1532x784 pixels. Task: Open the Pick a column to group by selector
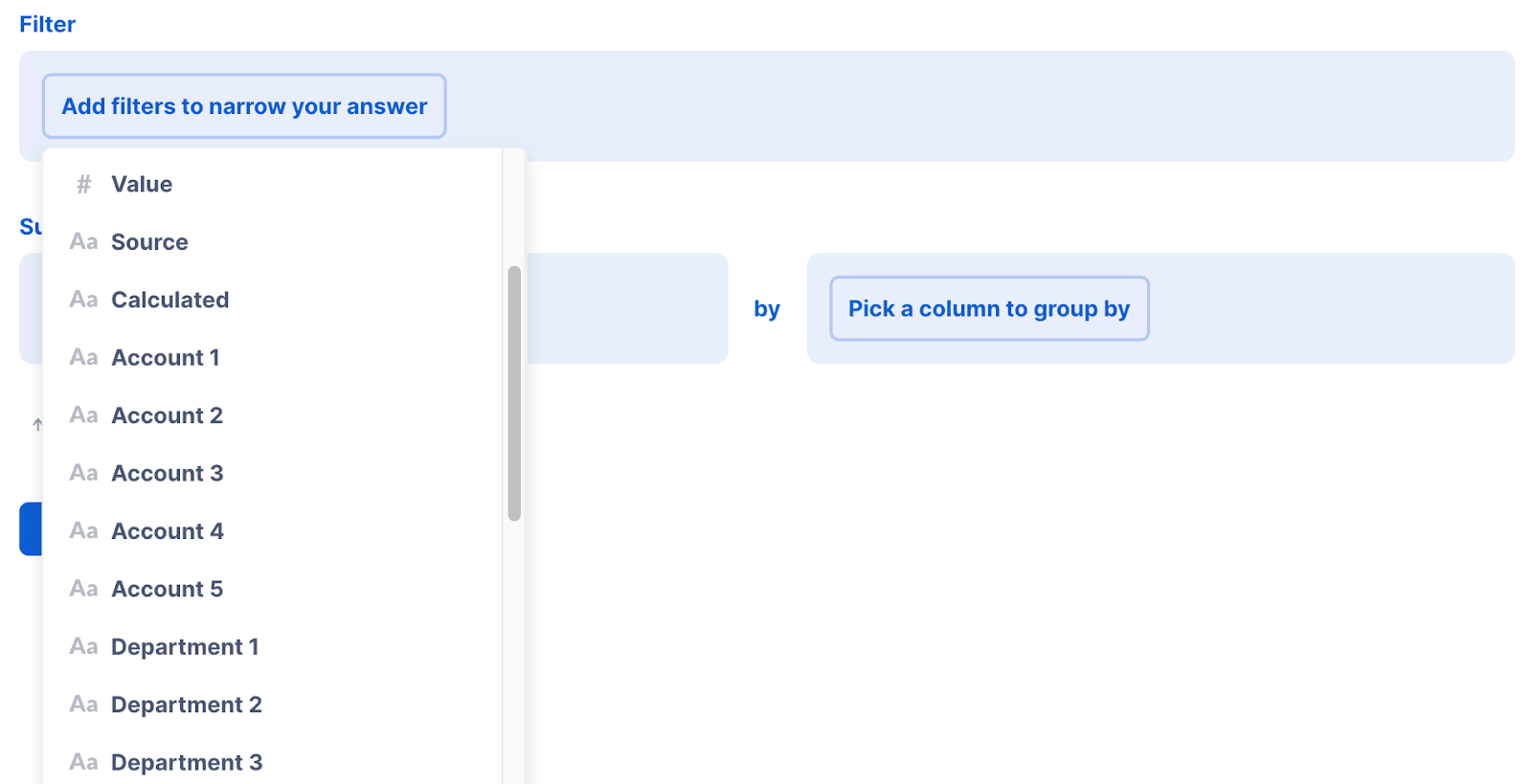[989, 308]
